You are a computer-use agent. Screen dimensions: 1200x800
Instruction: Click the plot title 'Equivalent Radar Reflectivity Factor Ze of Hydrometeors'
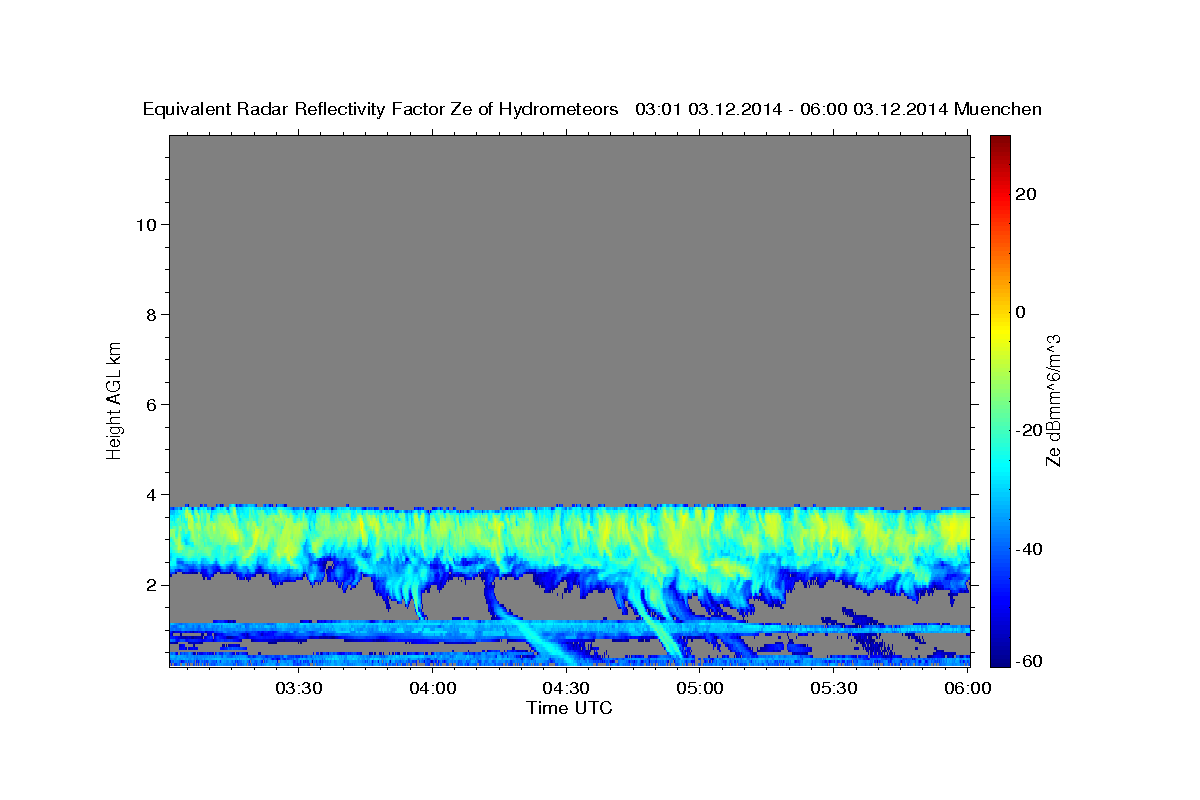point(381,109)
